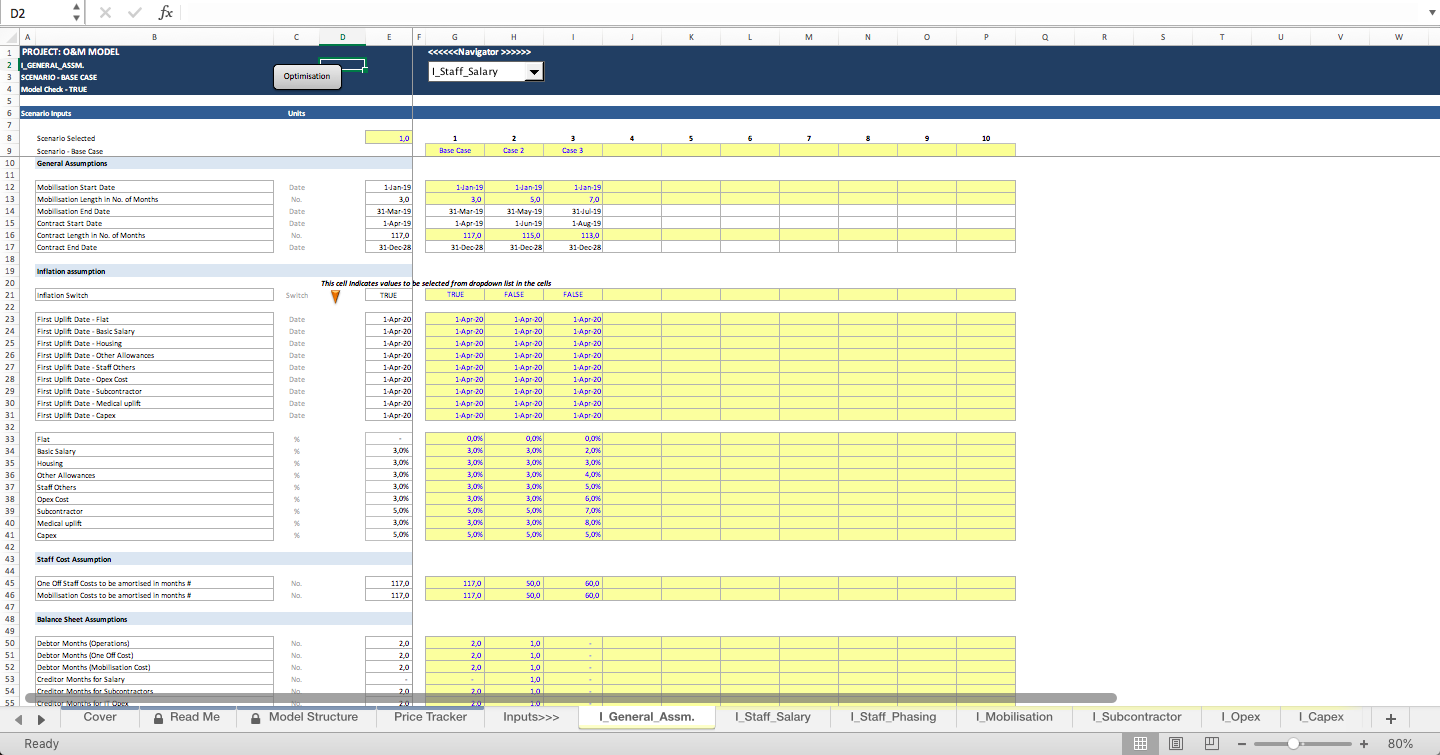This screenshot has height=755, width=1440.
Task: Click the Insert Function (fx) icon
Action: pos(165,13)
